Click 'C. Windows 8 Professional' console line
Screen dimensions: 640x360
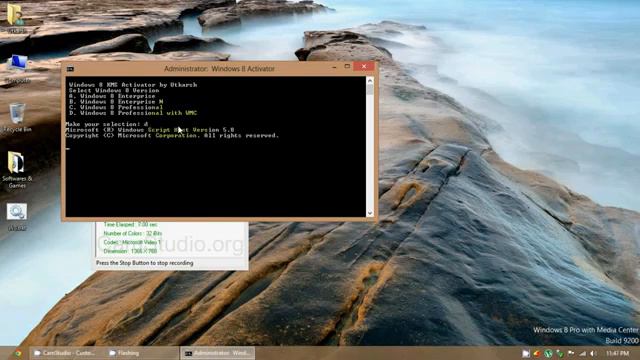(116, 107)
